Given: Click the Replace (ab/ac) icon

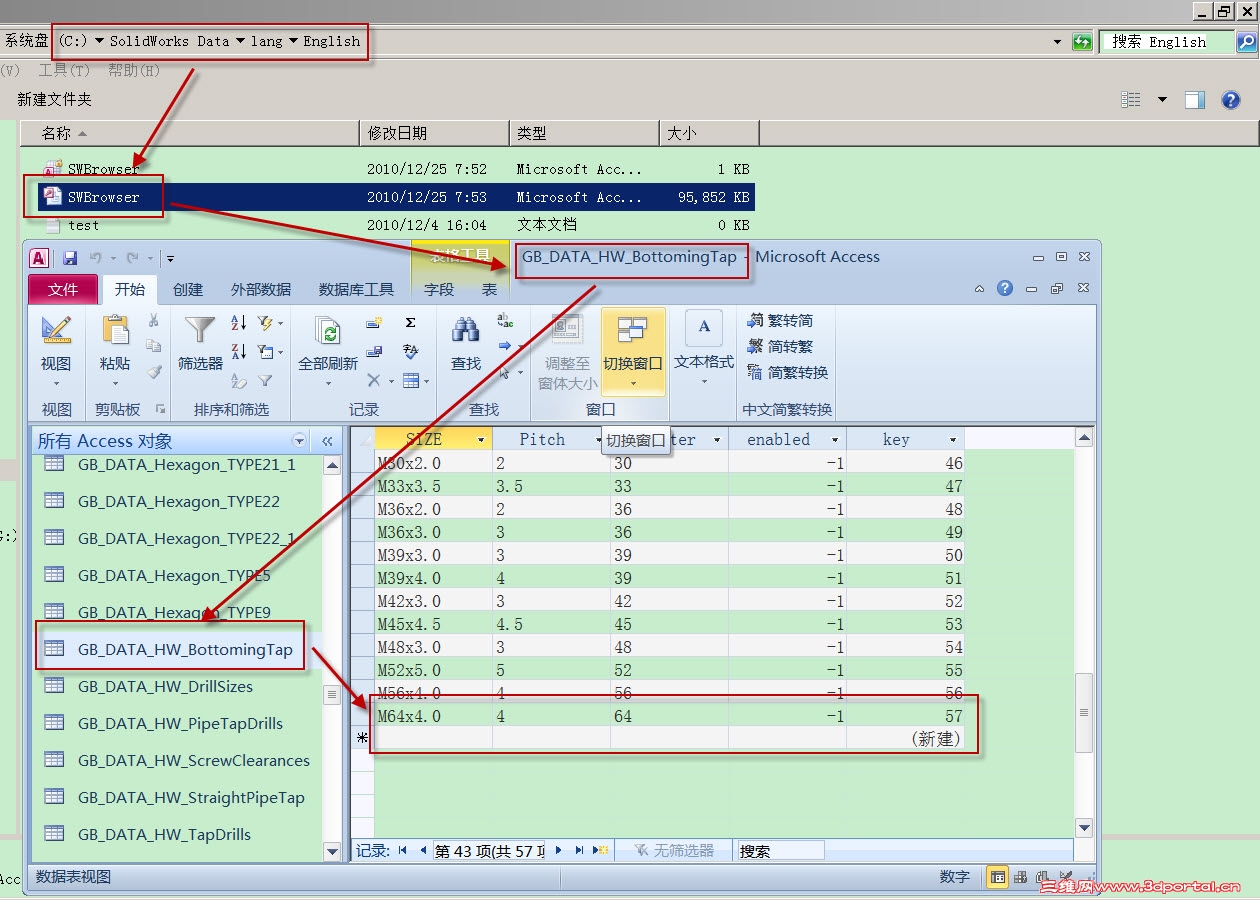Looking at the screenshot, I should pos(506,321).
